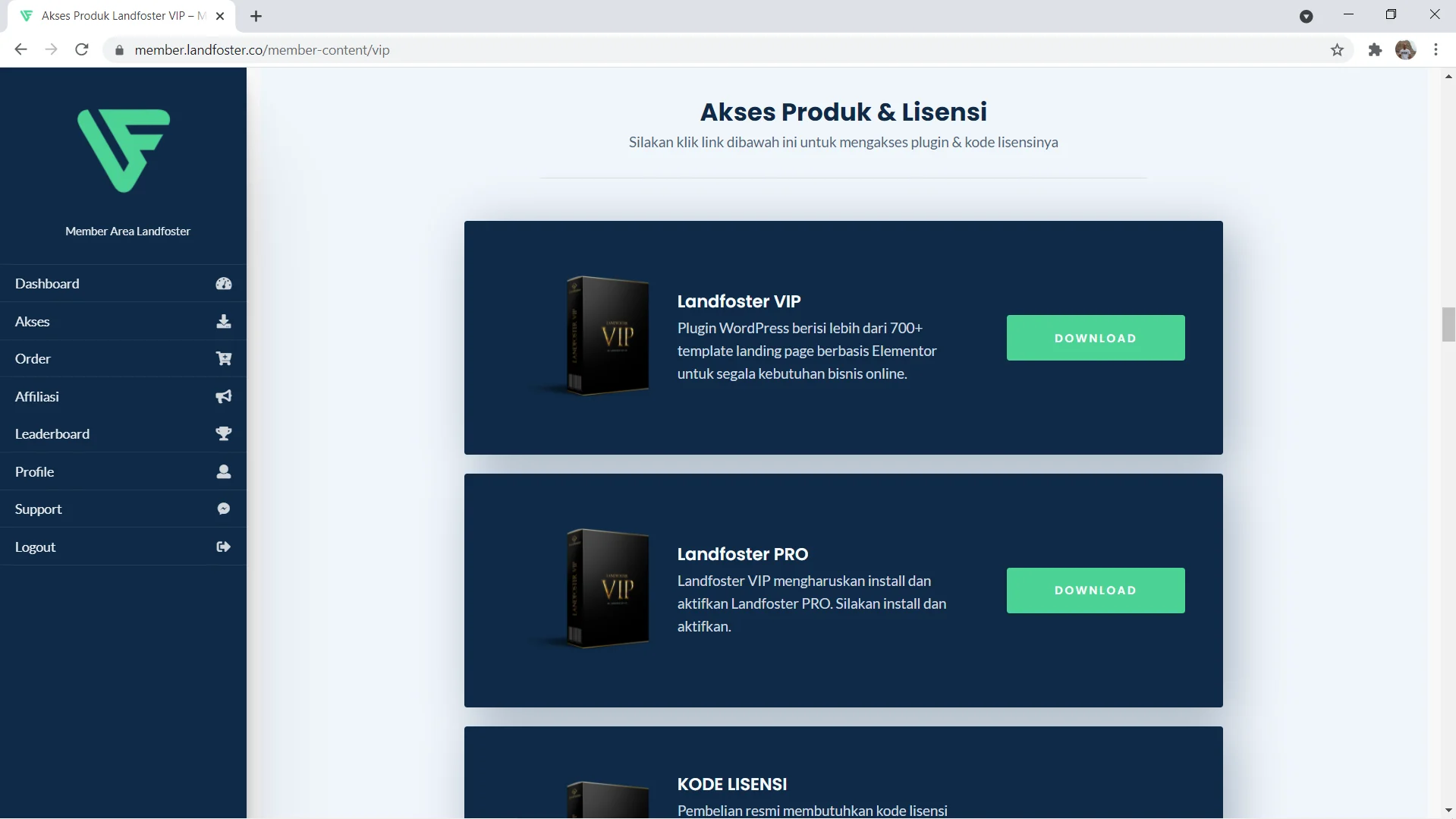Open the Chrome three-dot menu
The image size is (1456, 819).
click(1436, 50)
